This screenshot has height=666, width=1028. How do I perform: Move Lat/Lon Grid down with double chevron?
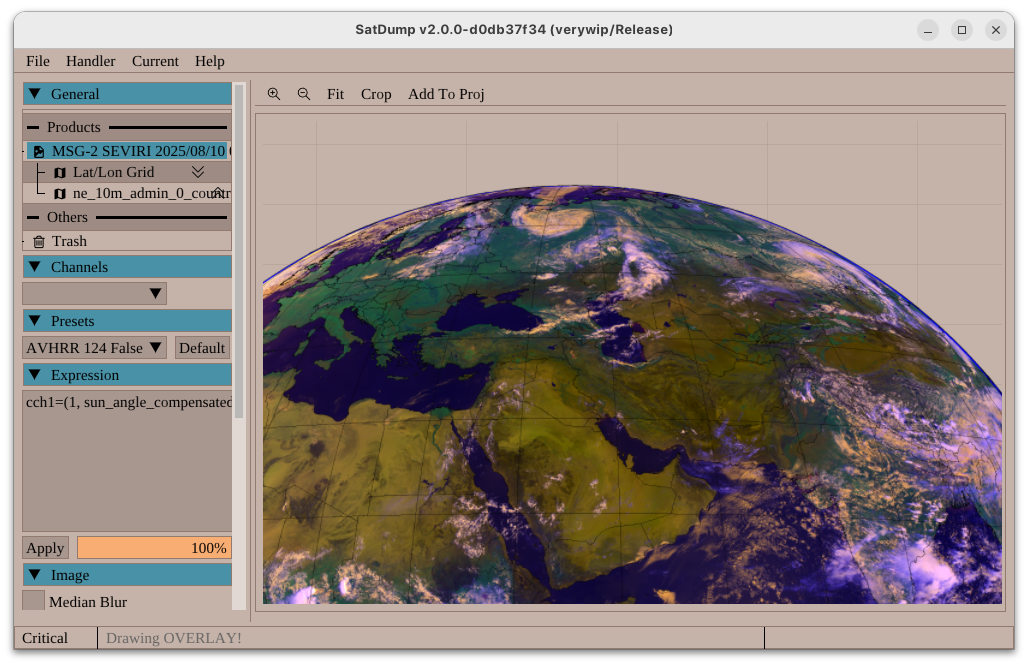[198, 172]
